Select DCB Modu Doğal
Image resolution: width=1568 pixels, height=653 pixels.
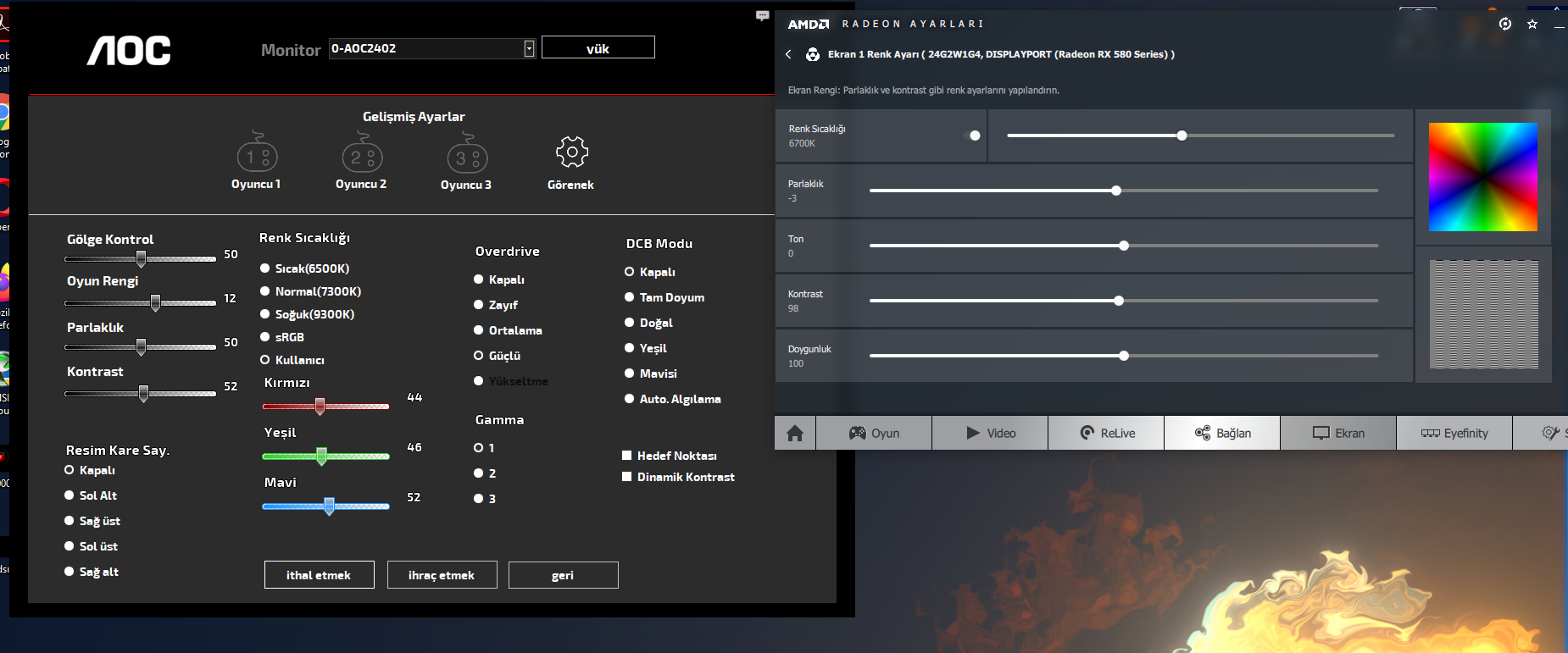point(630,323)
